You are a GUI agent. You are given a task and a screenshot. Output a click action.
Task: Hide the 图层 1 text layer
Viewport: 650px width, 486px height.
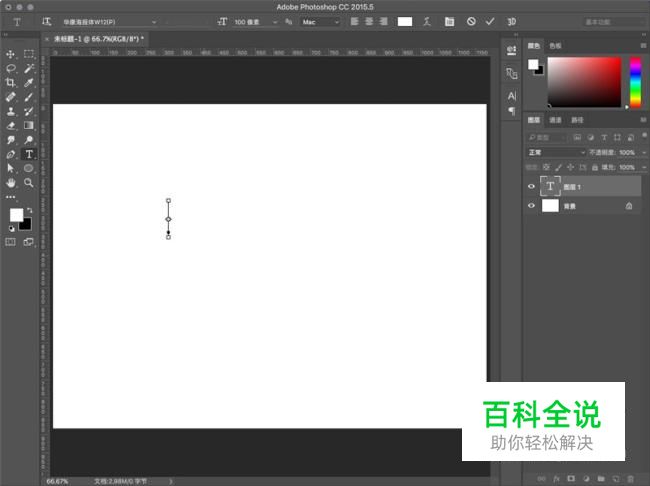click(x=531, y=186)
